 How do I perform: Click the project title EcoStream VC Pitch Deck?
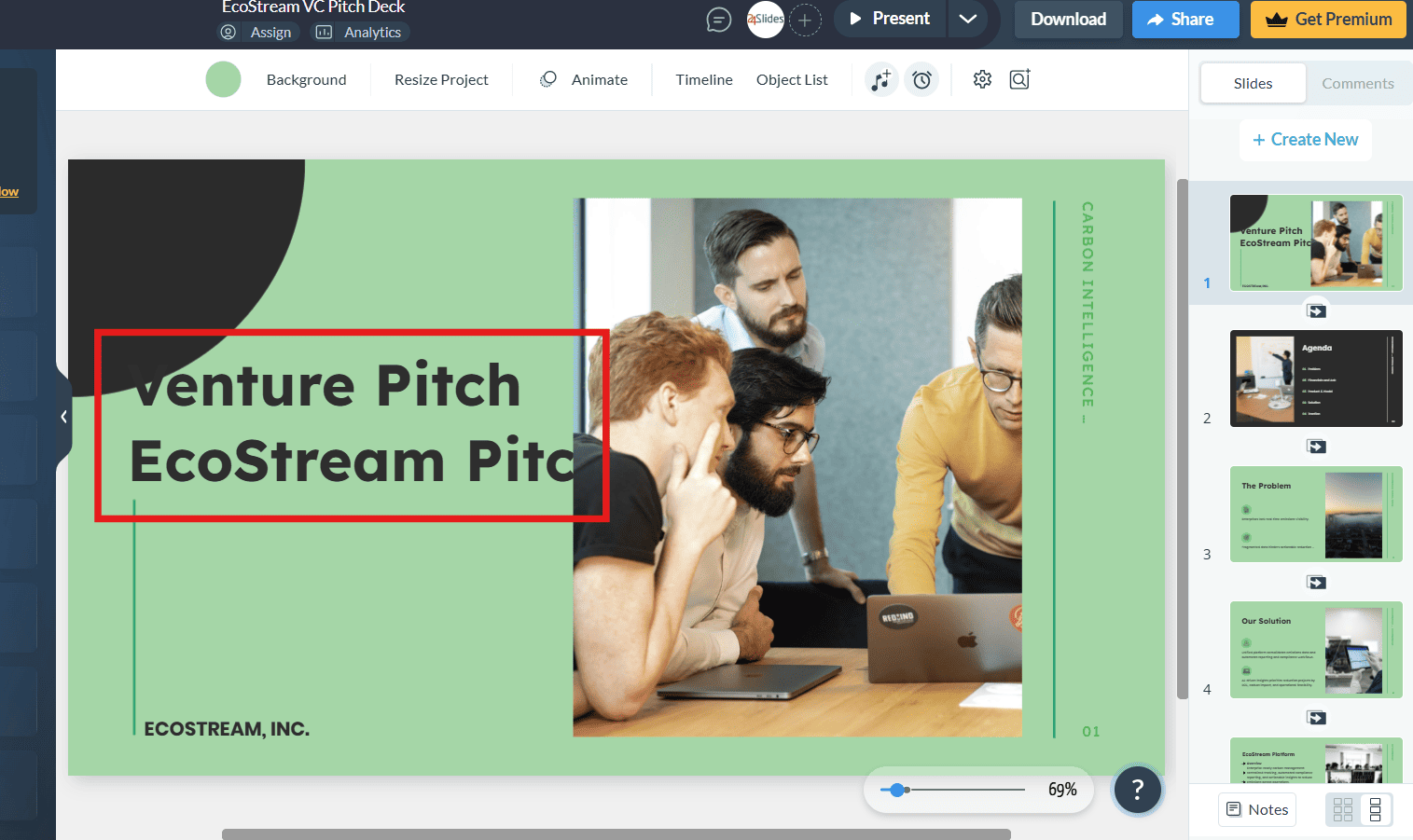click(313, 7)
